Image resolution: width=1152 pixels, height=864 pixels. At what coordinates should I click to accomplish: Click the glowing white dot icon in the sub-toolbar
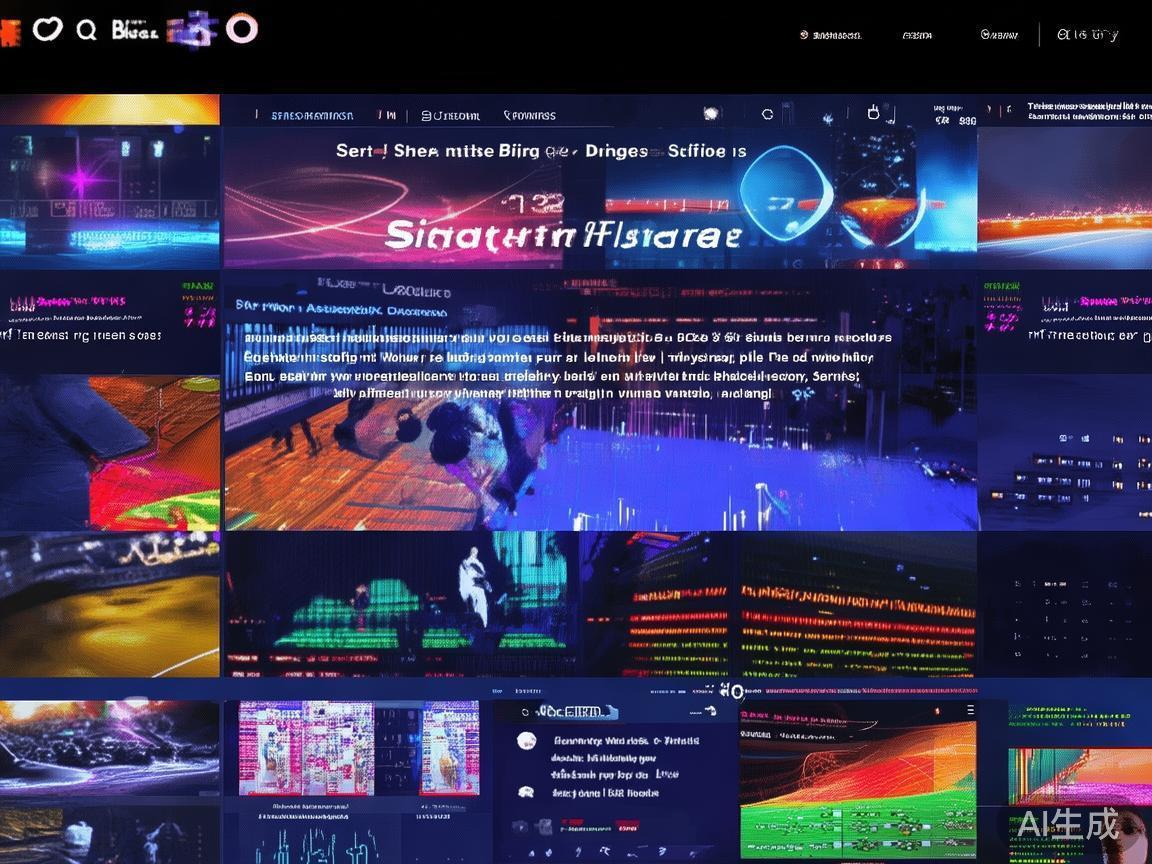[x=711, y=113]
